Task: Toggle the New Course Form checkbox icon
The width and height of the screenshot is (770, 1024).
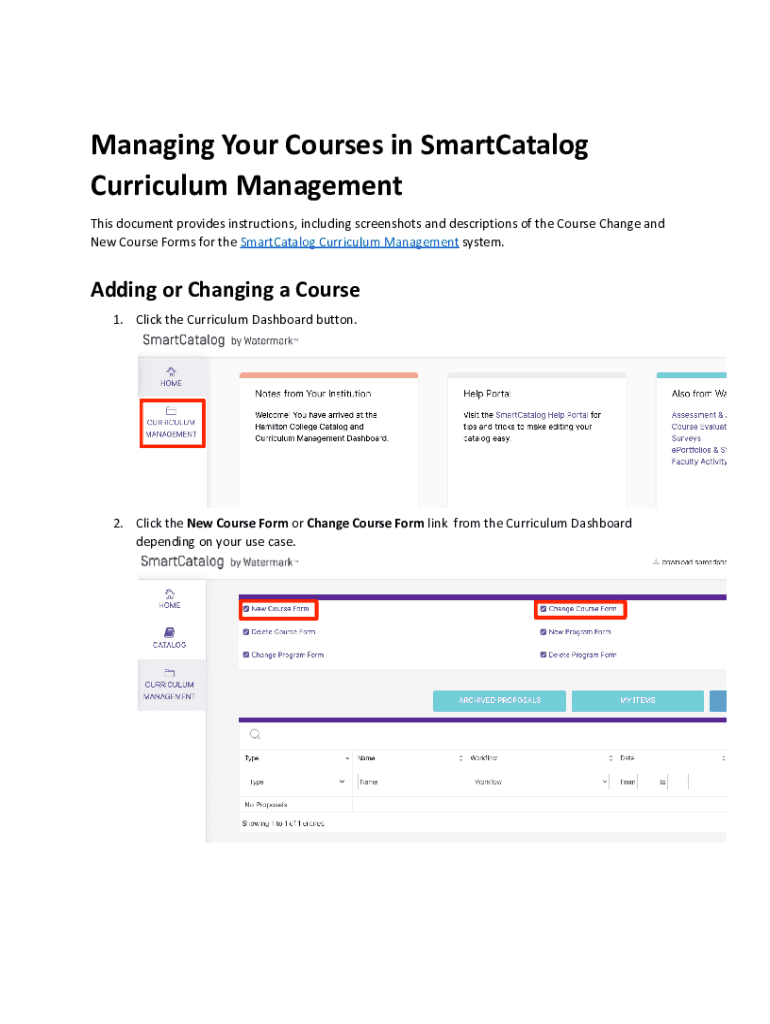Action: (246, 609)
